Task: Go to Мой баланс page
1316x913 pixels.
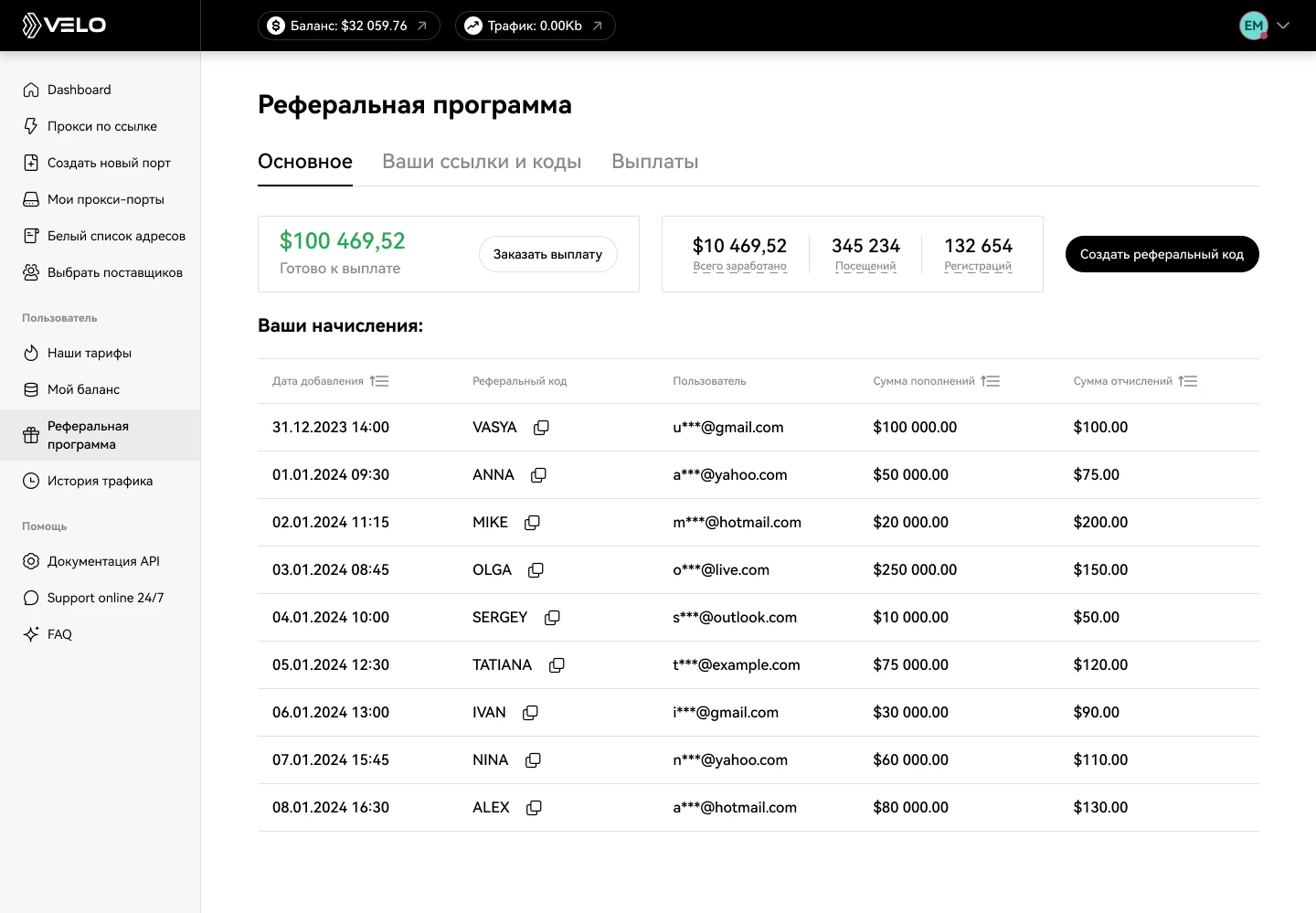Action: click(100, 389)
